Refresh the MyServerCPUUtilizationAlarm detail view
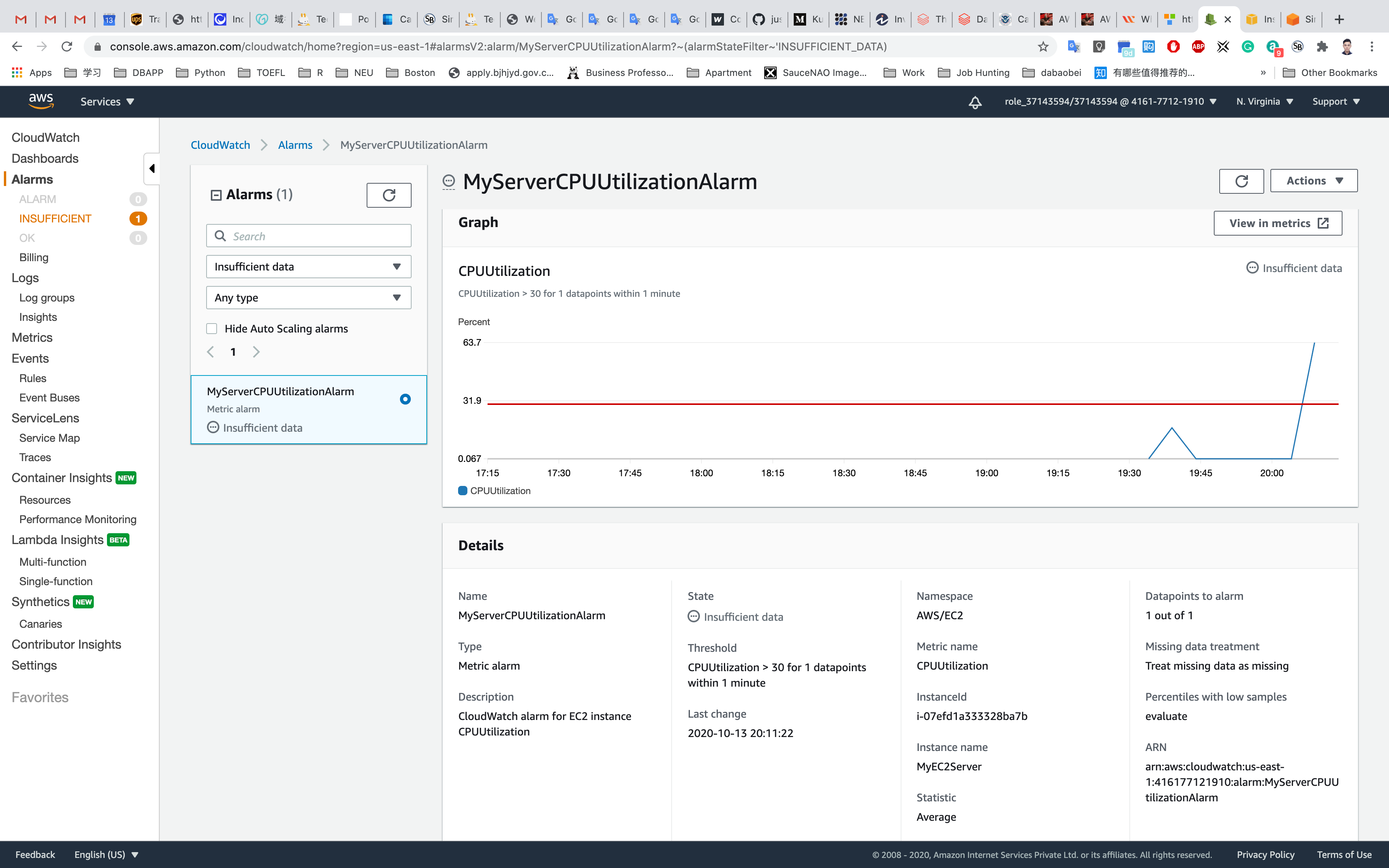The height and width of the screenshot is (868, 1389). click(1241, 181)
